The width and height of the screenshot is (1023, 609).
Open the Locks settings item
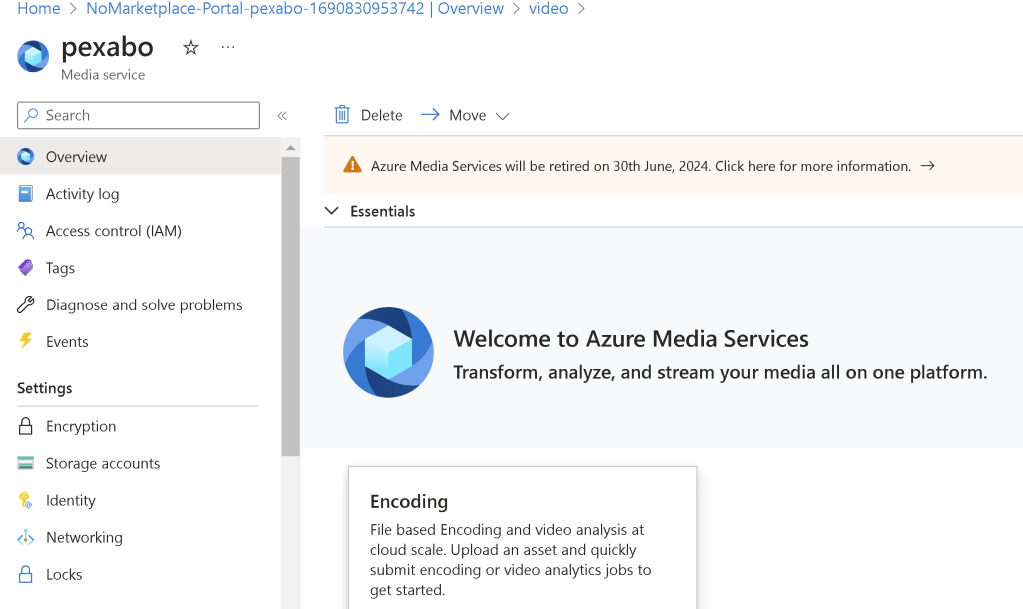tap(140, 574)
